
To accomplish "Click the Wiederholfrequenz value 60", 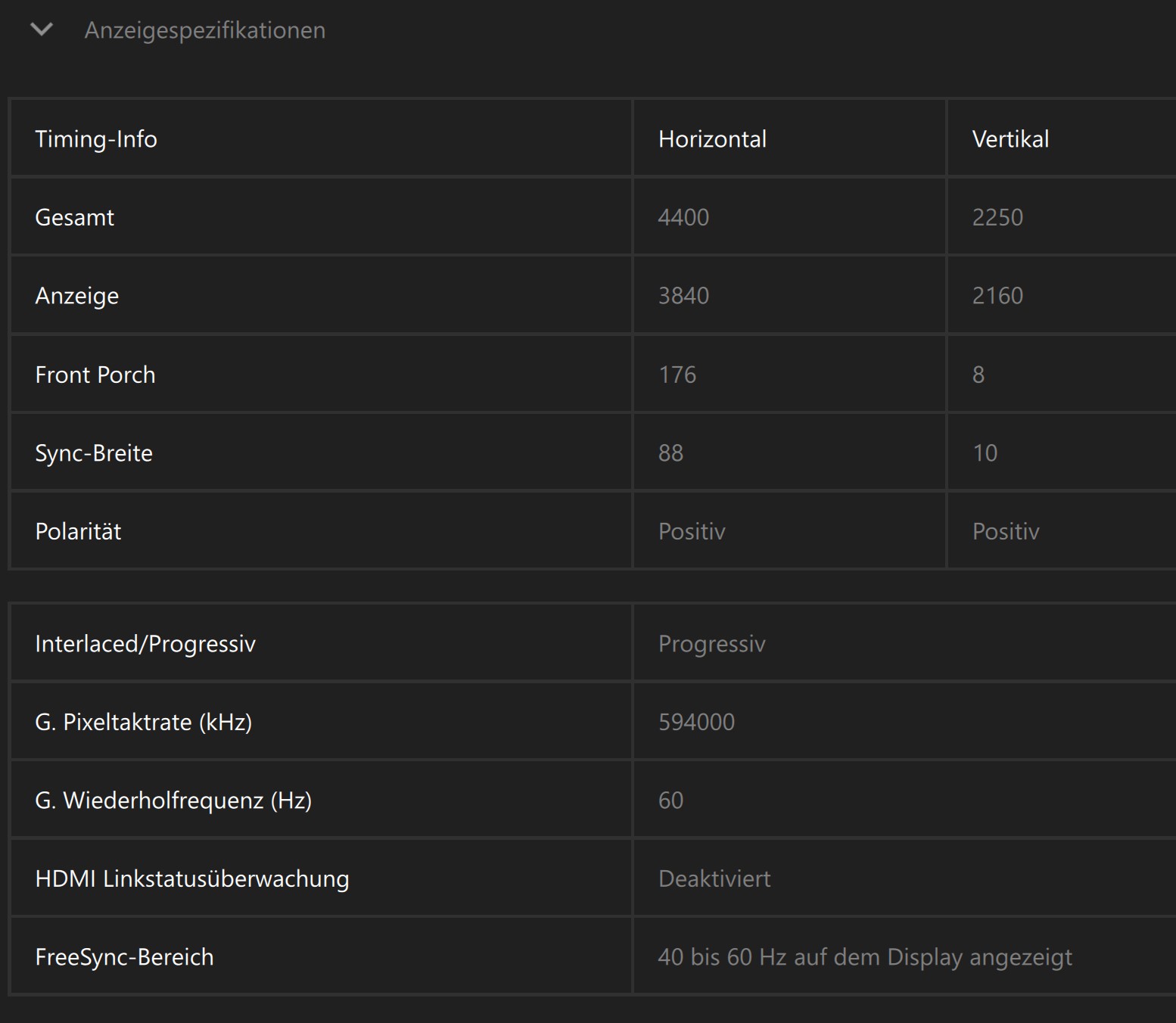I will [x=670, y=801].
